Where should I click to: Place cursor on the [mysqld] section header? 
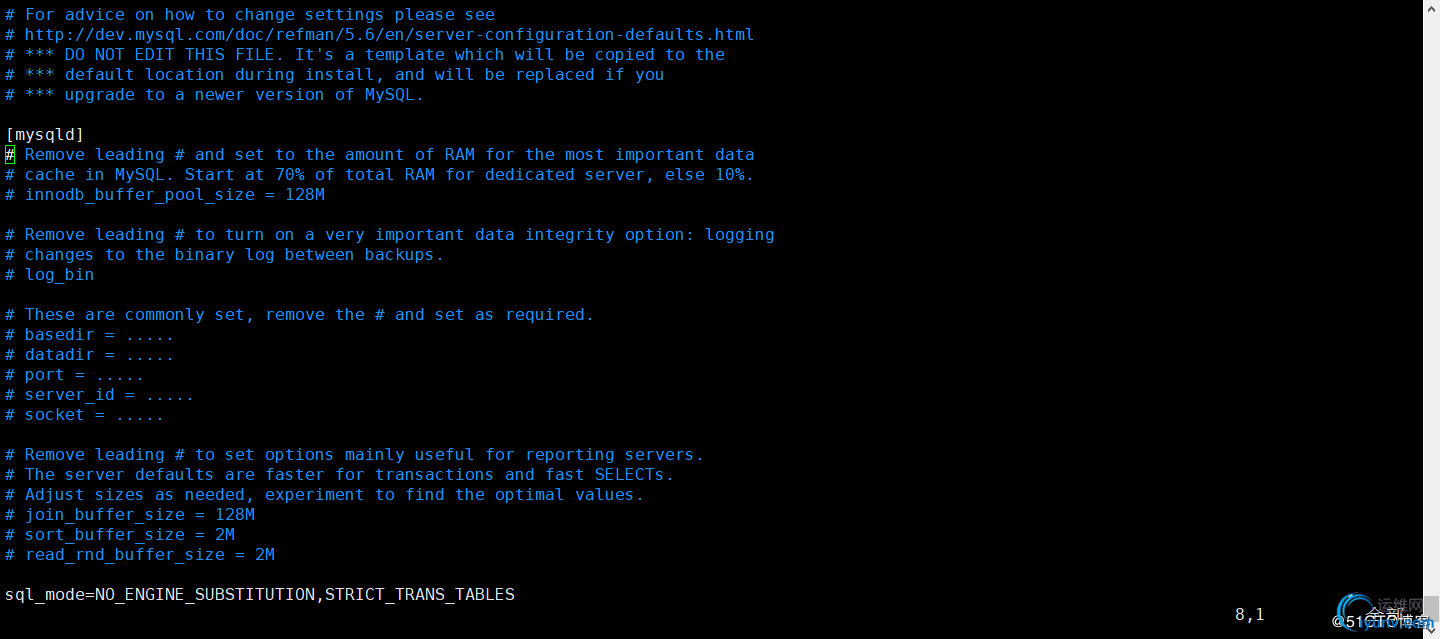pos(45,135)
